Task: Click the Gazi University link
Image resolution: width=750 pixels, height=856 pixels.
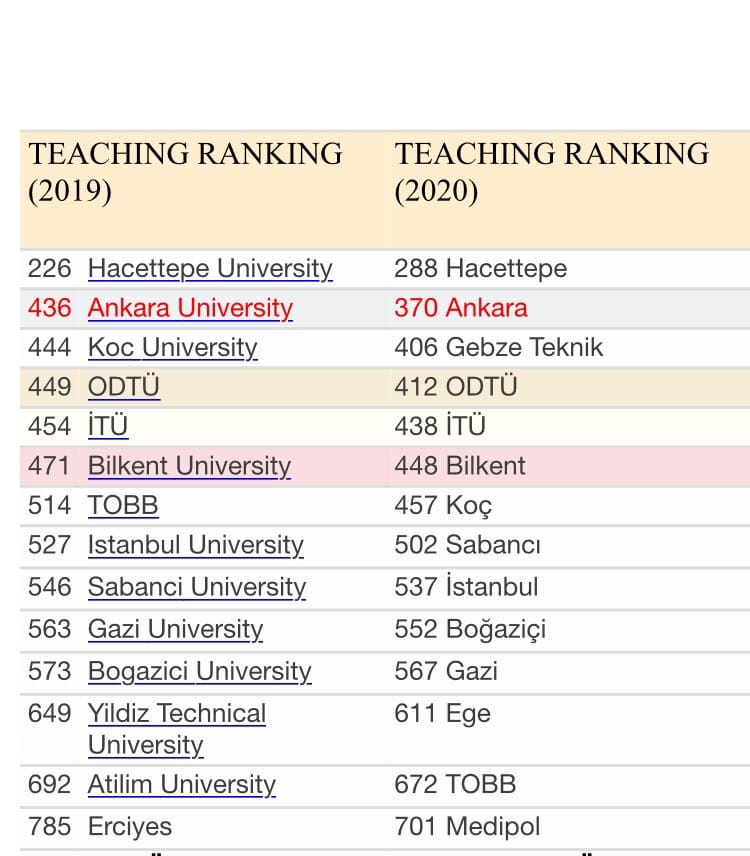Action: coord(176,629)
